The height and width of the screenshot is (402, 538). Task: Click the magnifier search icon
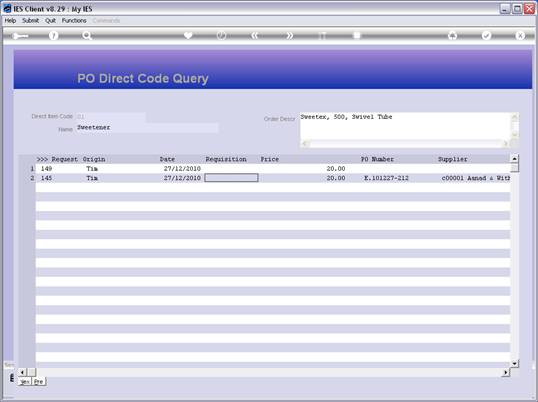[x=87, y=35]
